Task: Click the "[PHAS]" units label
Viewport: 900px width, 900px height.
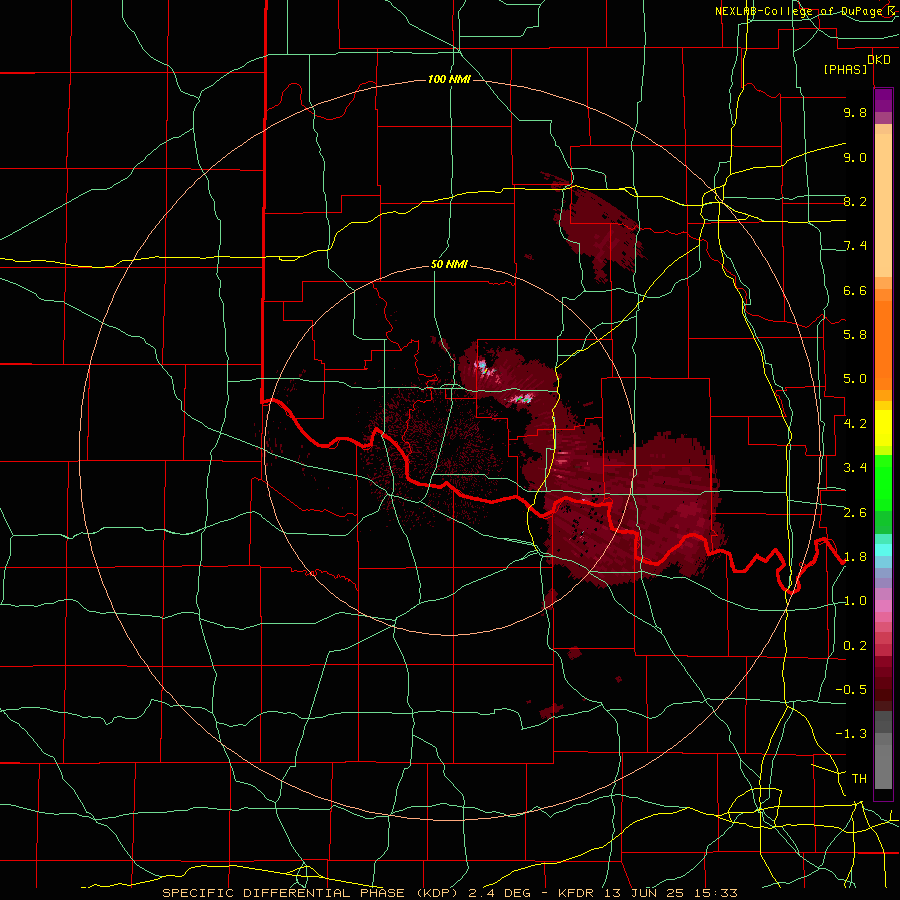Action: [x=845, y=69]
